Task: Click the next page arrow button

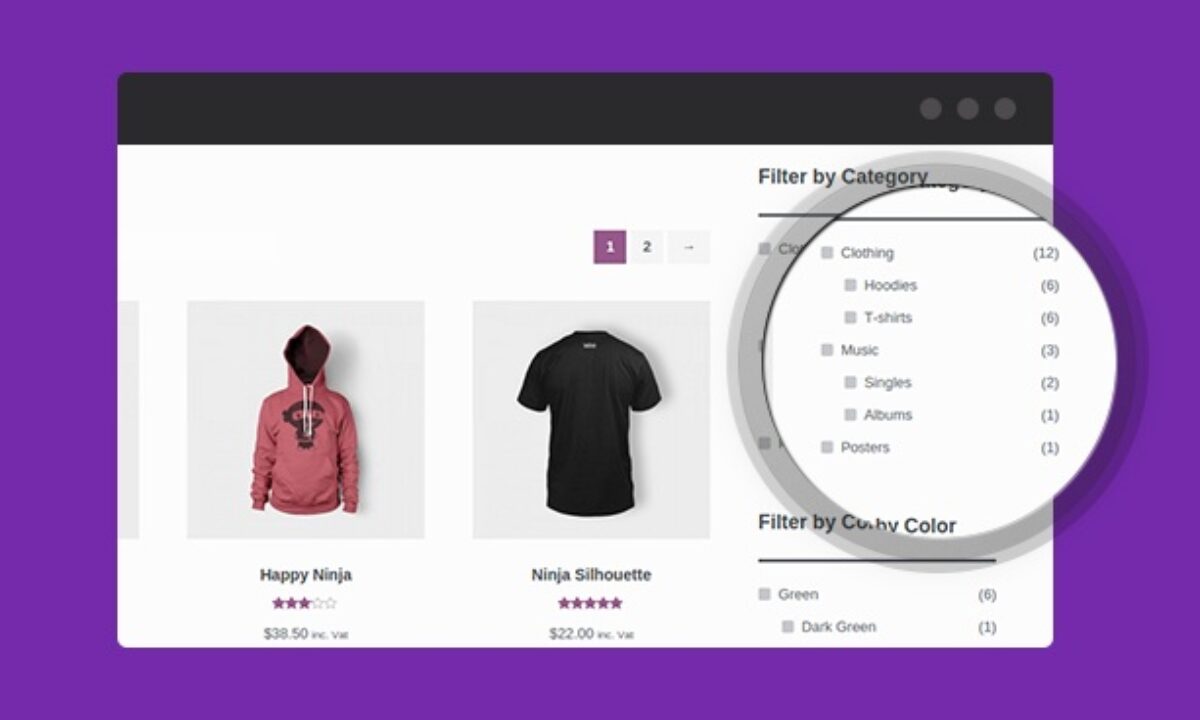Action: [x=688, y=247]
